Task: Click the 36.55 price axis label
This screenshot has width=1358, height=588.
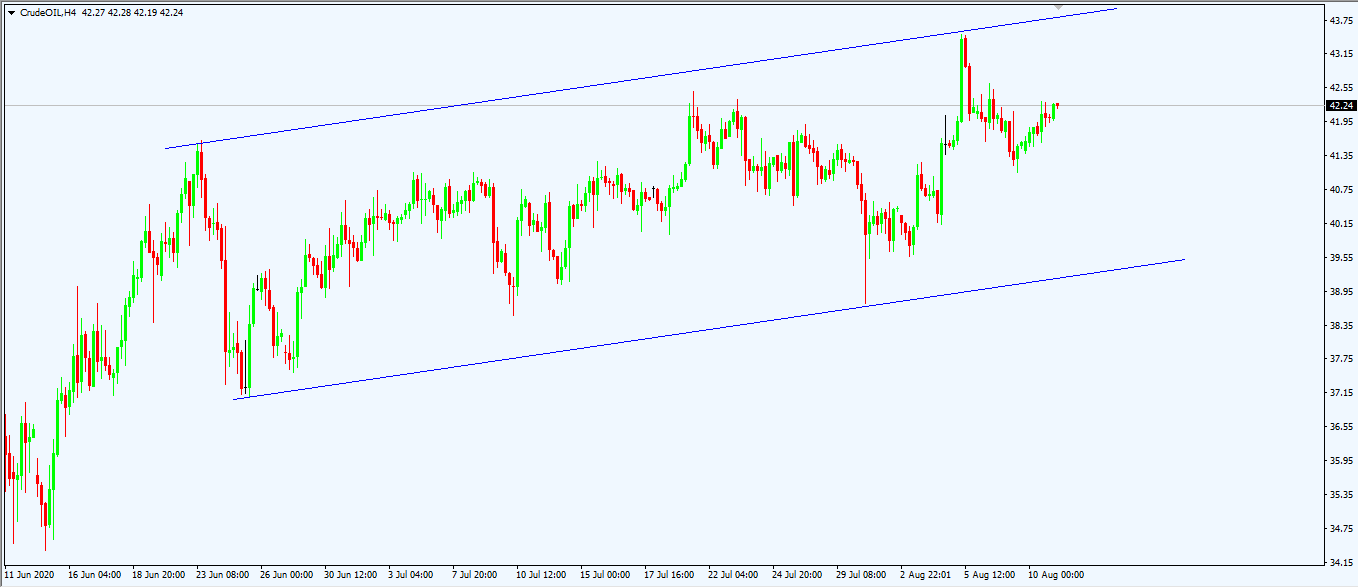Action: (x=1341, y=427)
